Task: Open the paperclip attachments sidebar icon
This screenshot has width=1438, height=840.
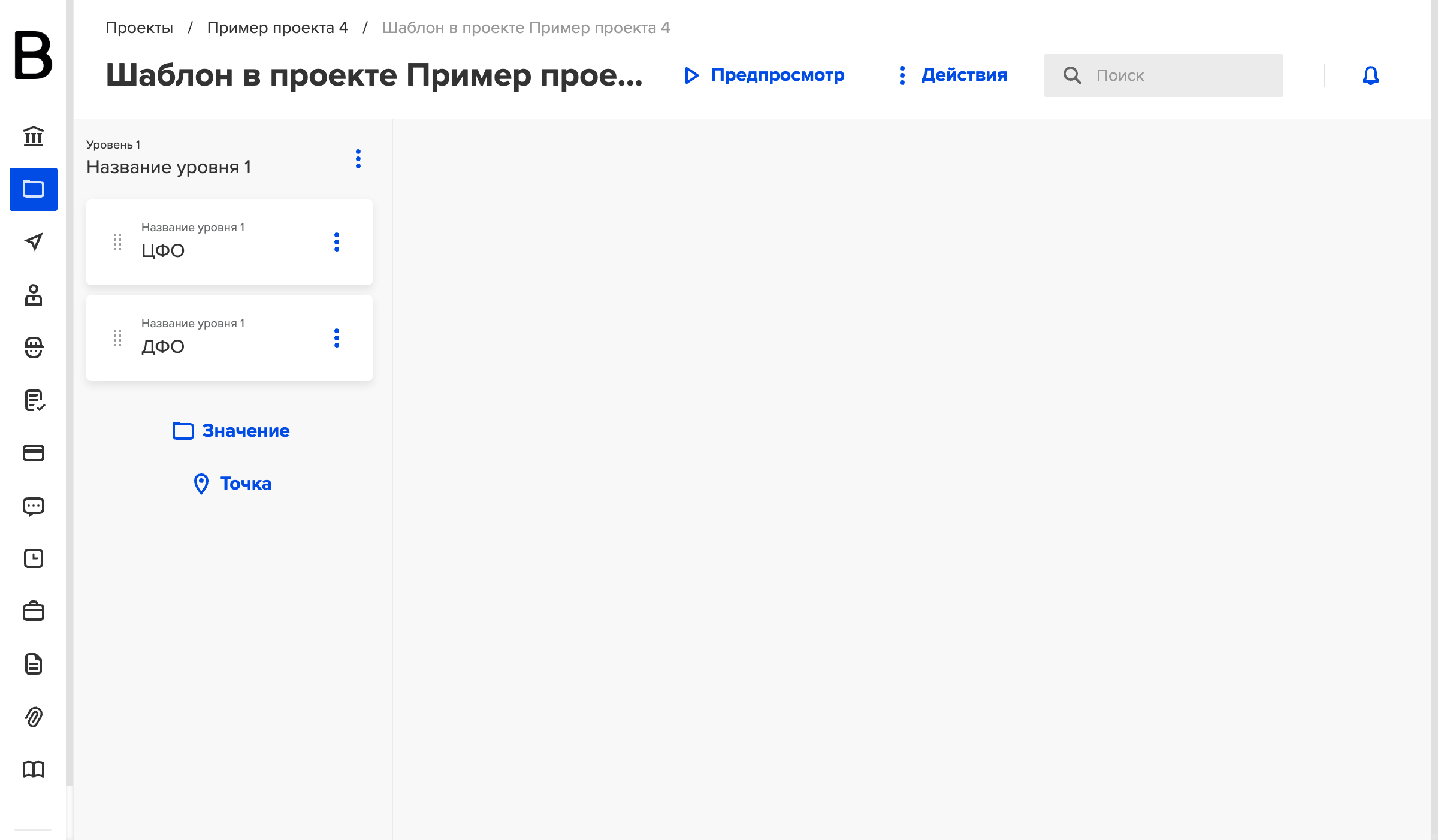Action: click(34, 717)
